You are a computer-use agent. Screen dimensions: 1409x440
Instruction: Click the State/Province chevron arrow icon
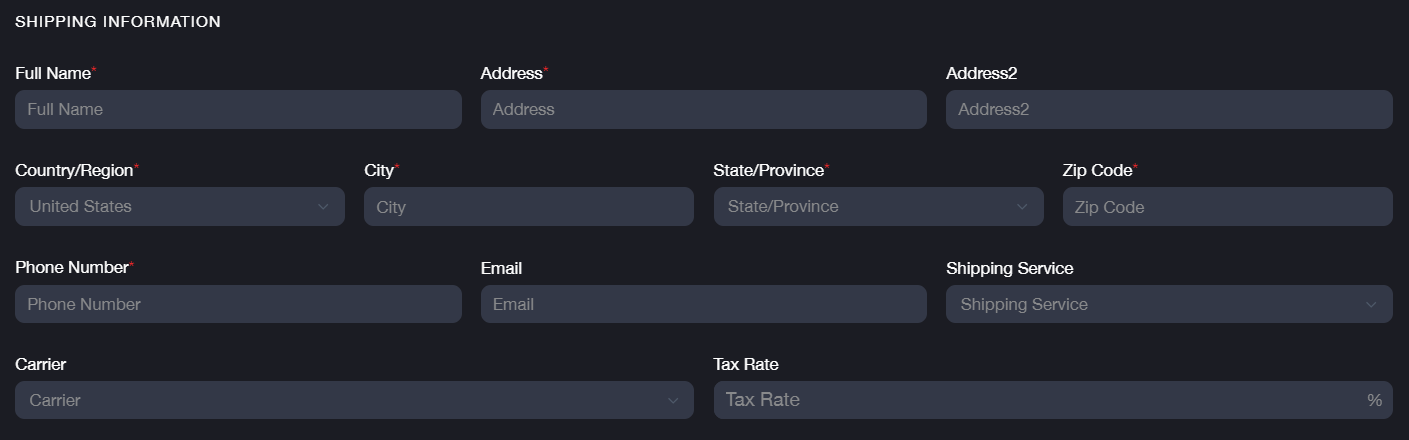click(x=1022, y=207)
